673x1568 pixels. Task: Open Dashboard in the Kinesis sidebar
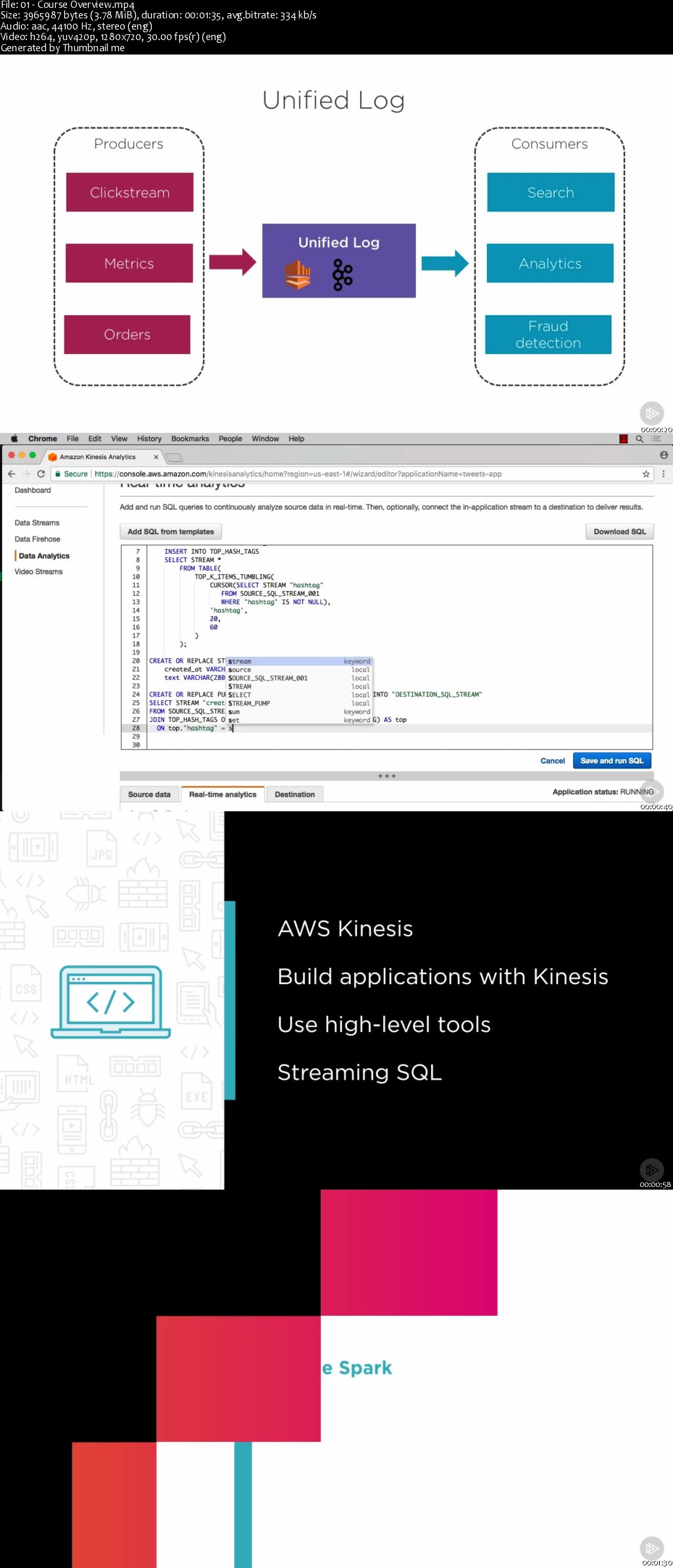pyautogui.click(x=33, y=490)
